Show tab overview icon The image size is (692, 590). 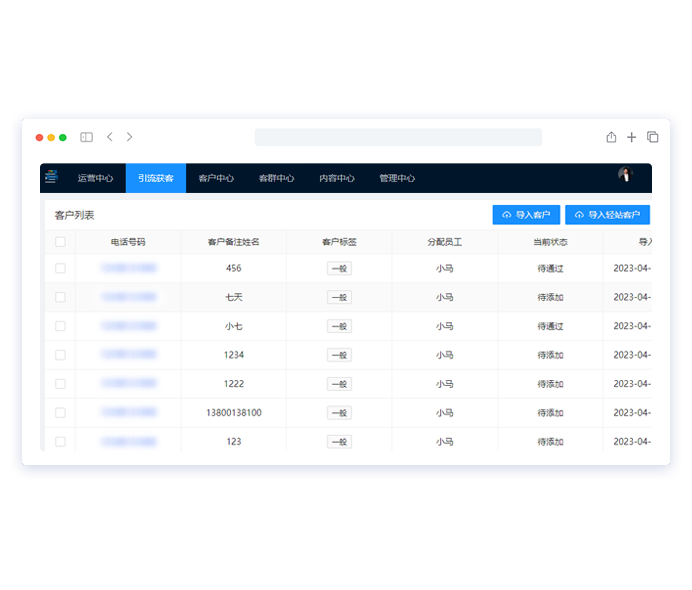click(652, 137)
